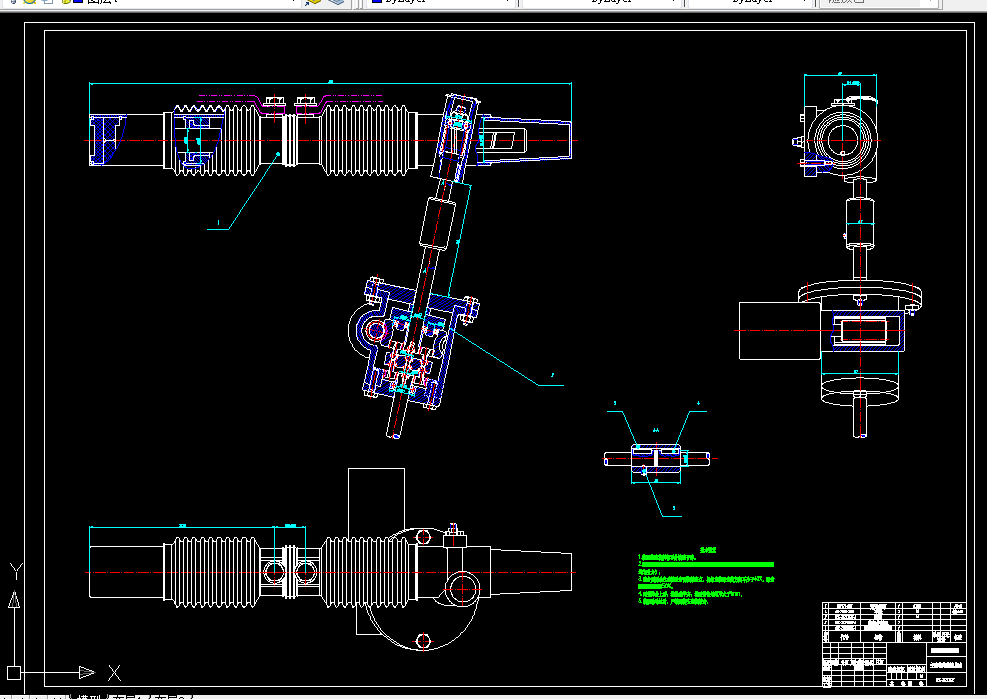The width and height of the screenshot is (987, 699).
Task: Click the UCS Y axis label
Action: 16,571
